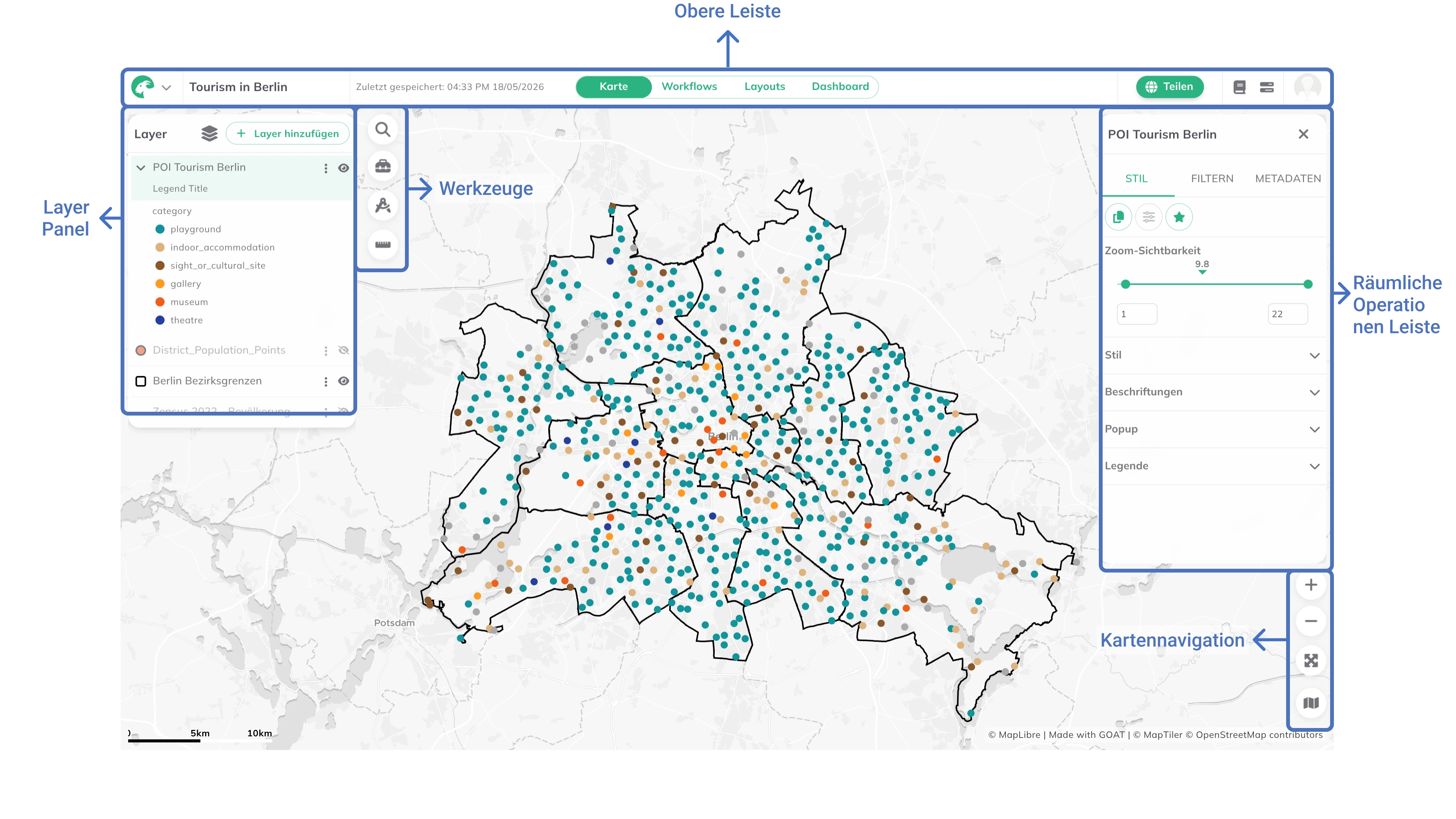Click the maximum zoom slider handle

1308,284
